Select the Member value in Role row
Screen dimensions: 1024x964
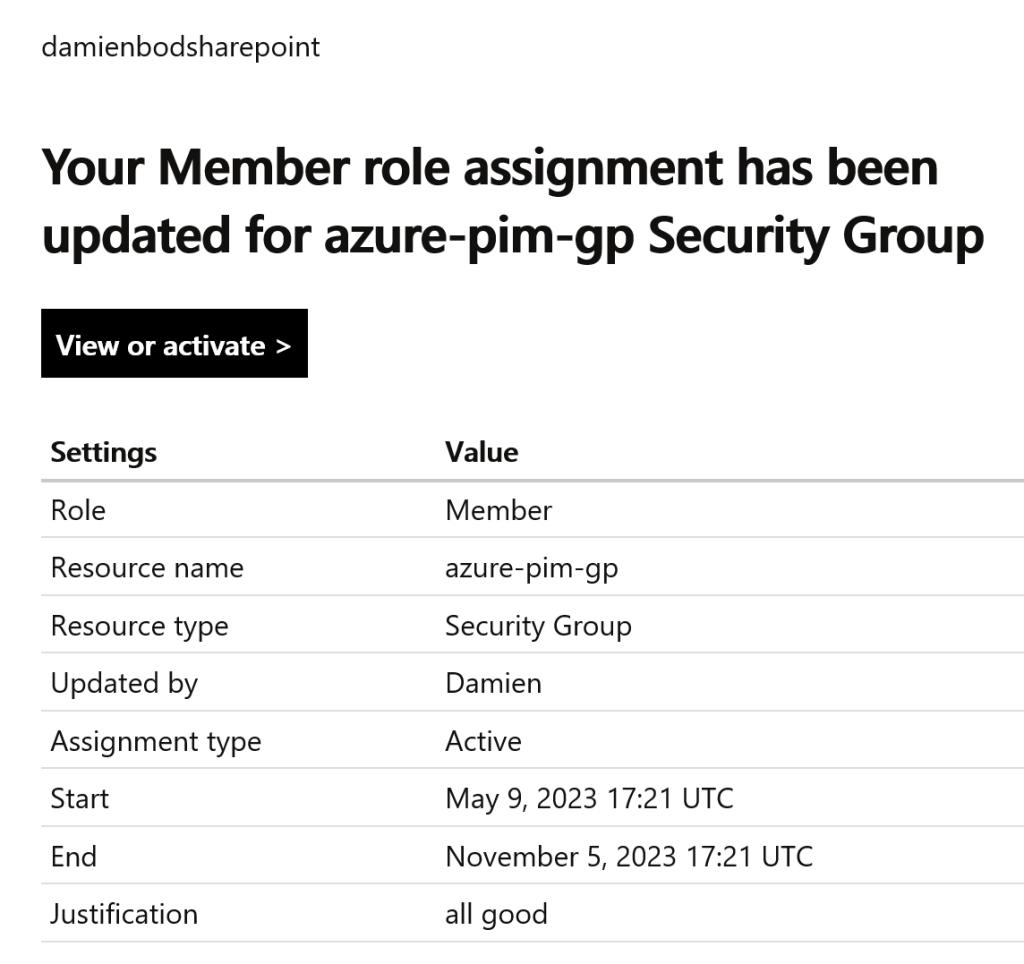pyautogui.click(x=498, y=510)
